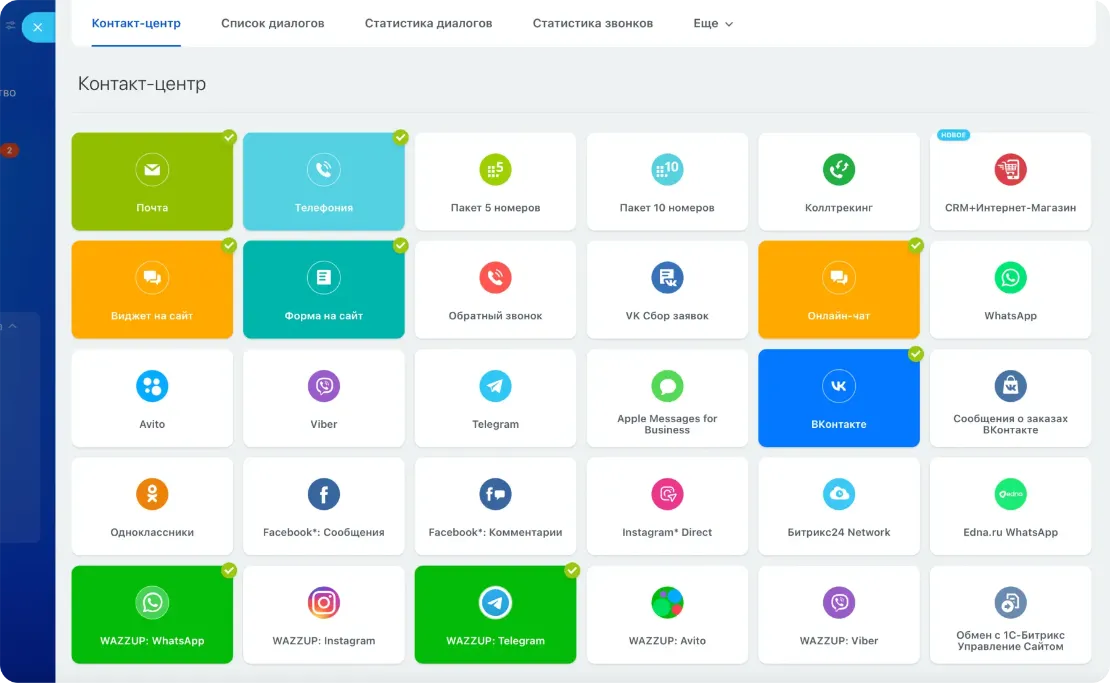Click the Одноклассники label text
1110x683 pixels.
(x=152, y=532)
